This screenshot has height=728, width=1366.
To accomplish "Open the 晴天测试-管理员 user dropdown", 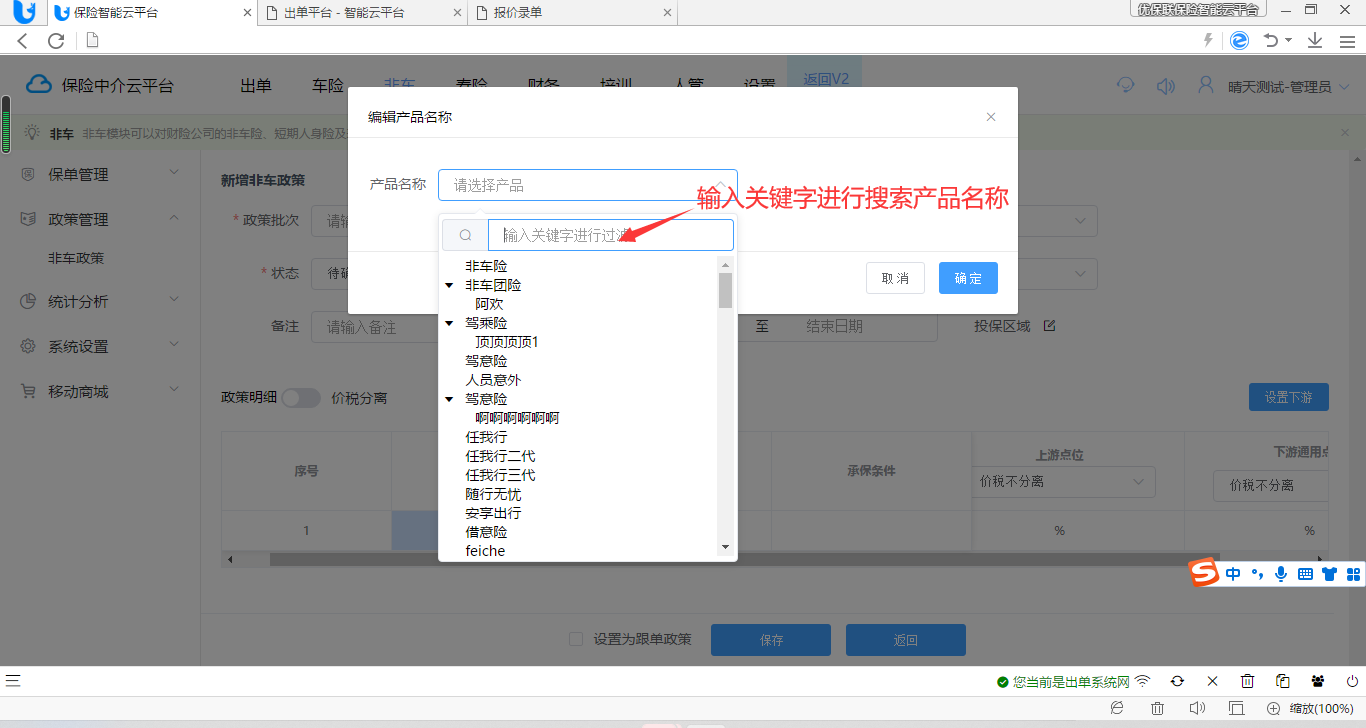I will coord(1288,87).
